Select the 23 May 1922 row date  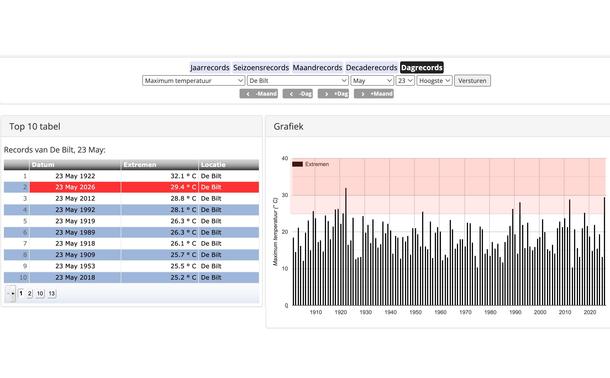coord(75,176)
